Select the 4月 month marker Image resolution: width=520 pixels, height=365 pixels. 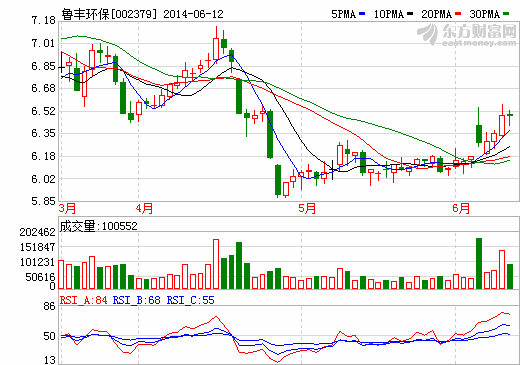[x=144, y=209]
